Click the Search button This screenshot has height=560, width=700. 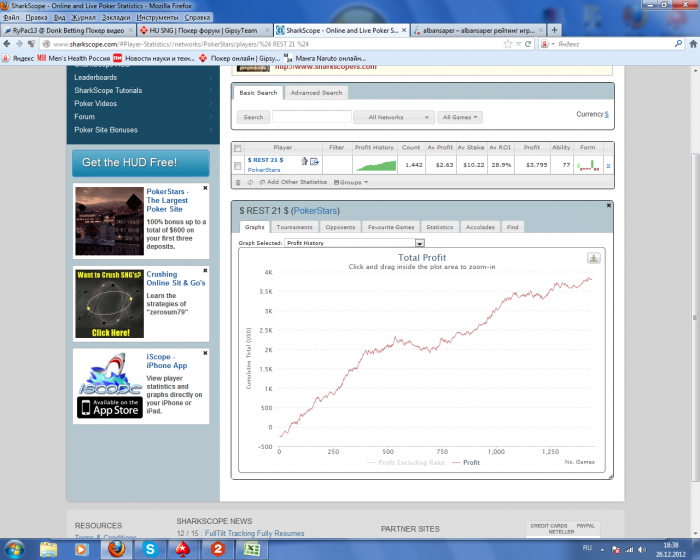pyautogui.click(x=253, y=117)
